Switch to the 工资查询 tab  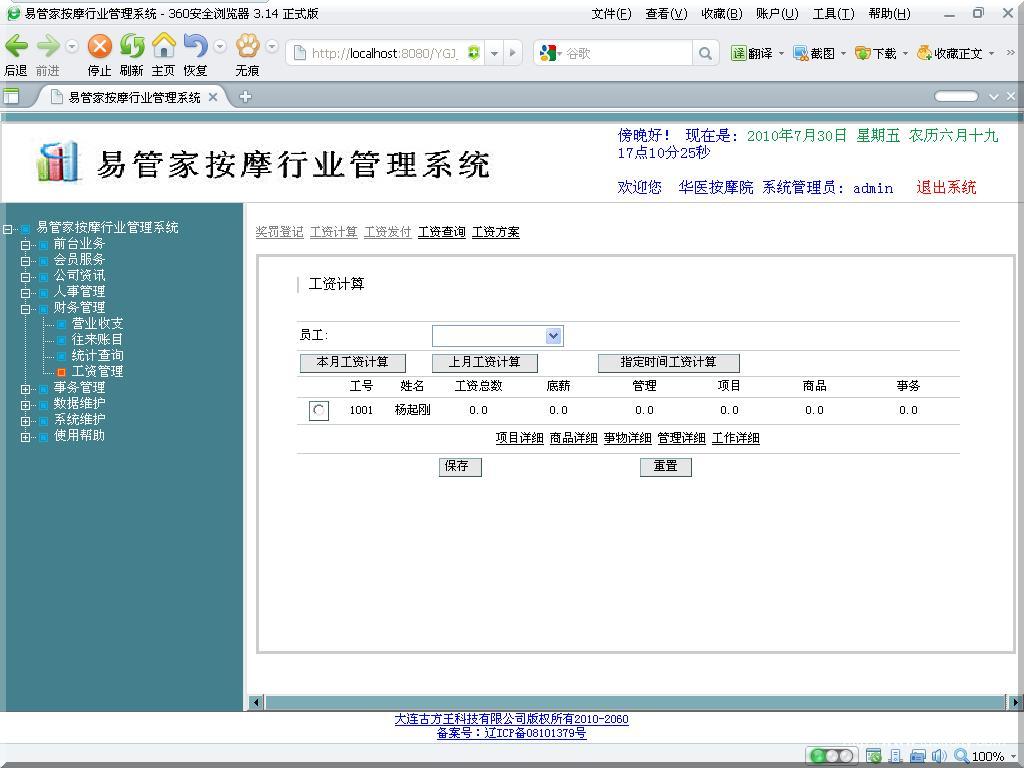(441, 232)
